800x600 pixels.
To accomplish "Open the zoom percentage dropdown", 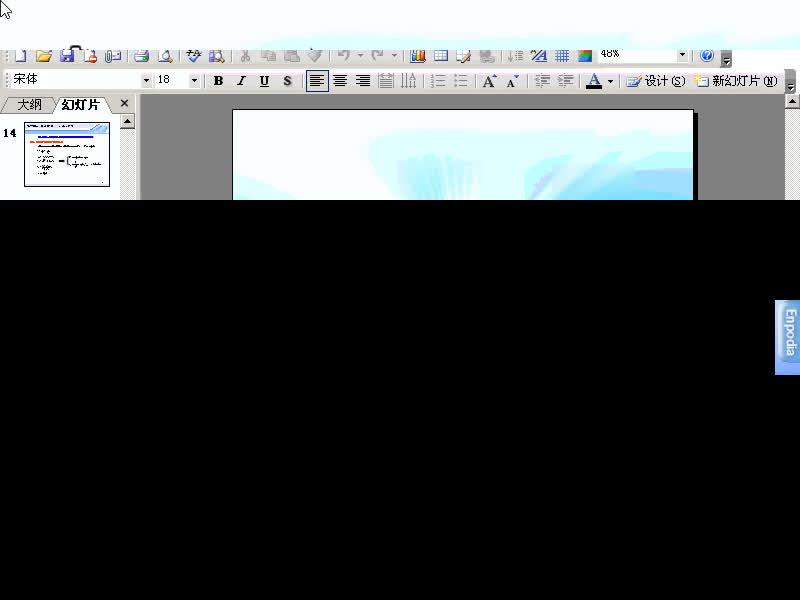I will [x=682, y=55].
